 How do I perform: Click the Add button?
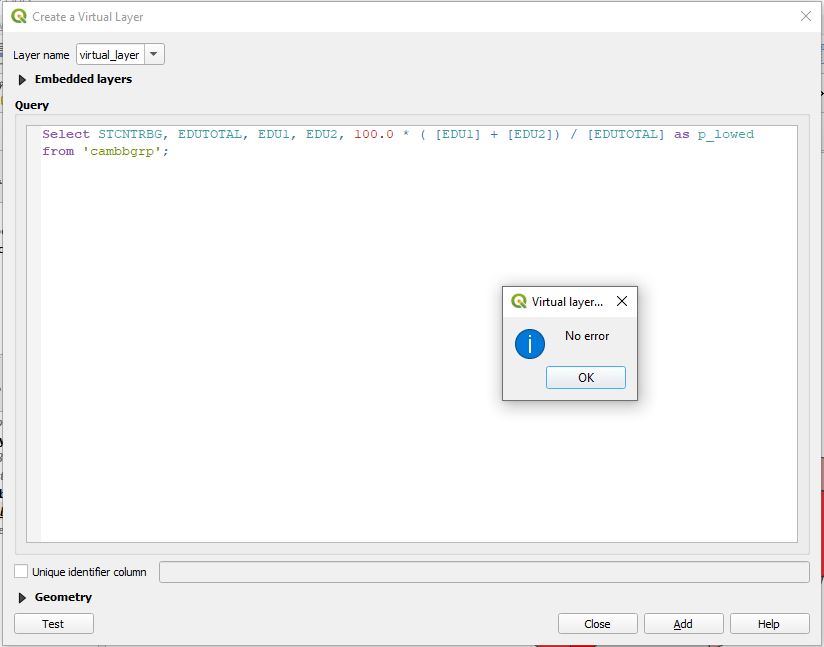[683, 624]
